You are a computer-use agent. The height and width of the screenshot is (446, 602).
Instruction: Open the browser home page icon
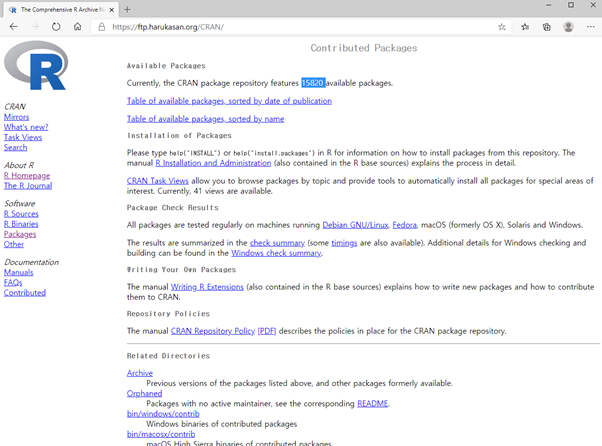[x=78, y=27]
